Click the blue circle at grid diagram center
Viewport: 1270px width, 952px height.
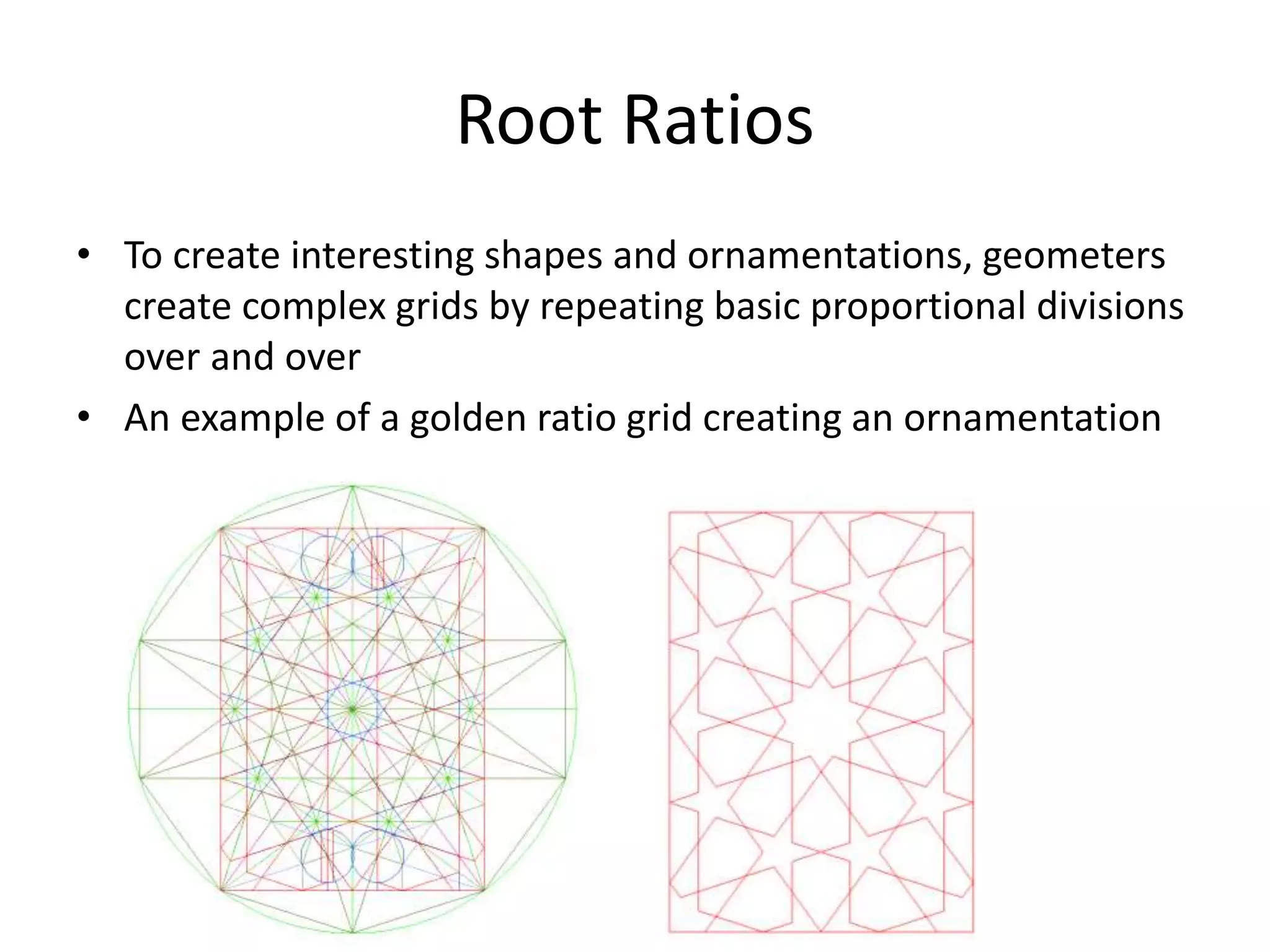click(x=352, y=709)
